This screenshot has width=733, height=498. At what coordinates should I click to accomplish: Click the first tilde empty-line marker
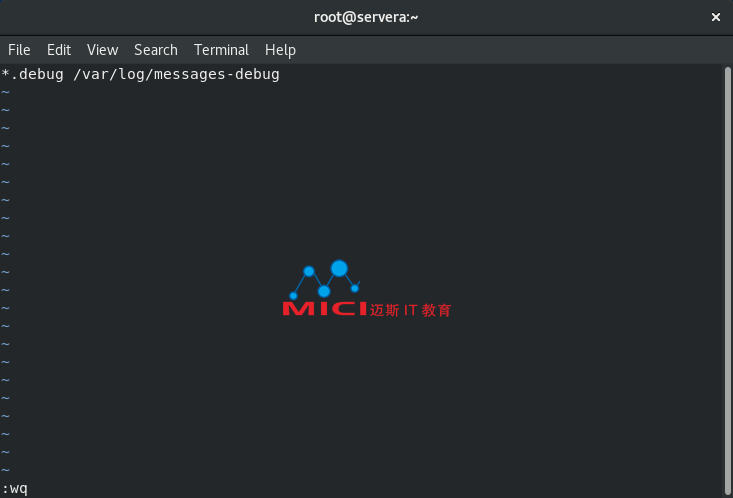click(5, 92)
